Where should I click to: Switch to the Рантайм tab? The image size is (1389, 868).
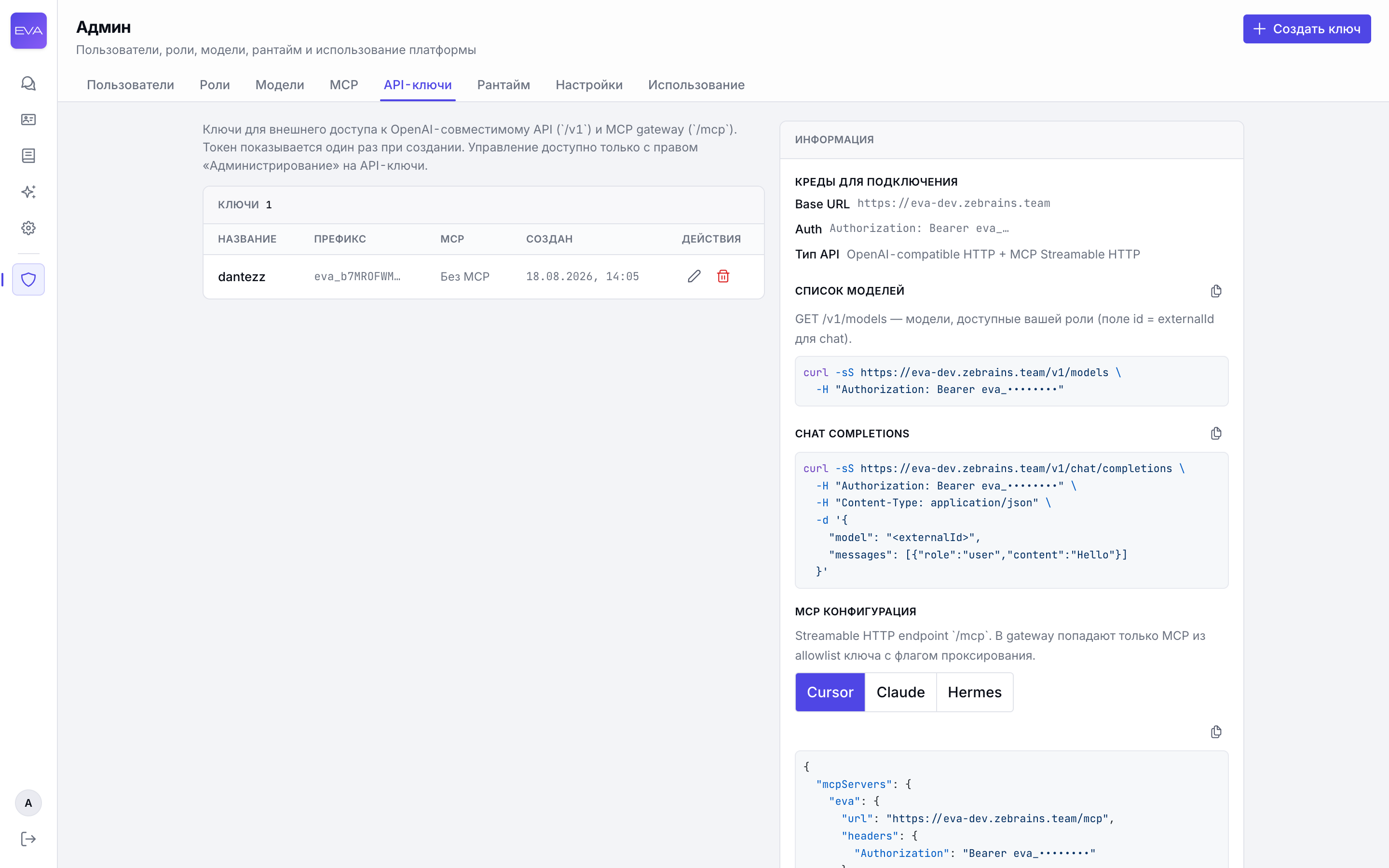point(504,85)
